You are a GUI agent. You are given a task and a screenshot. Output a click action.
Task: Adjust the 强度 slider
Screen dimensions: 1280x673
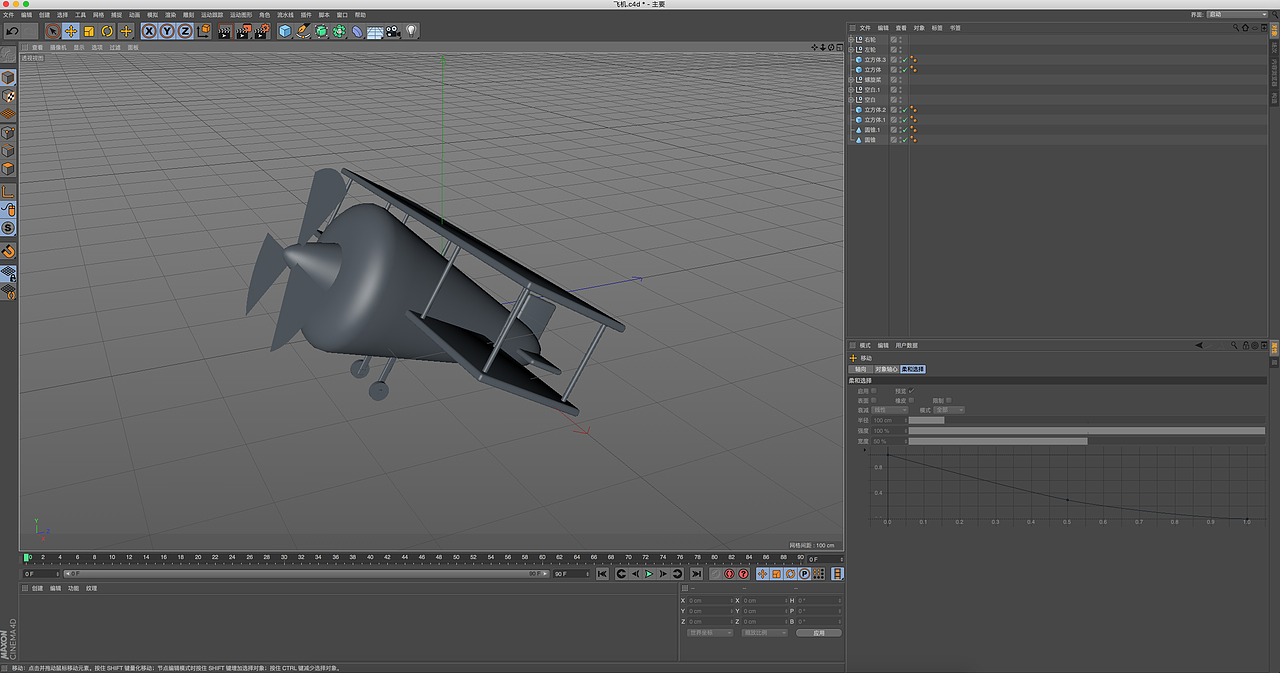coord(1086,431)
